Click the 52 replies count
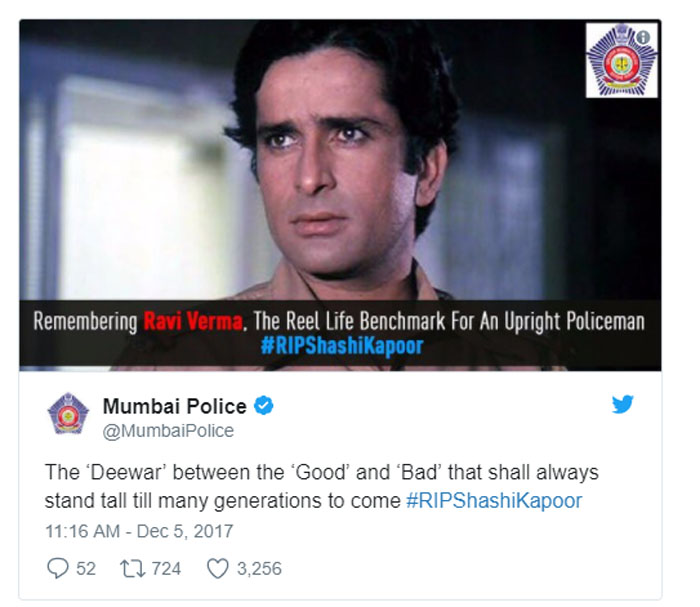The image size is (700, 607). tap(86, 569)
